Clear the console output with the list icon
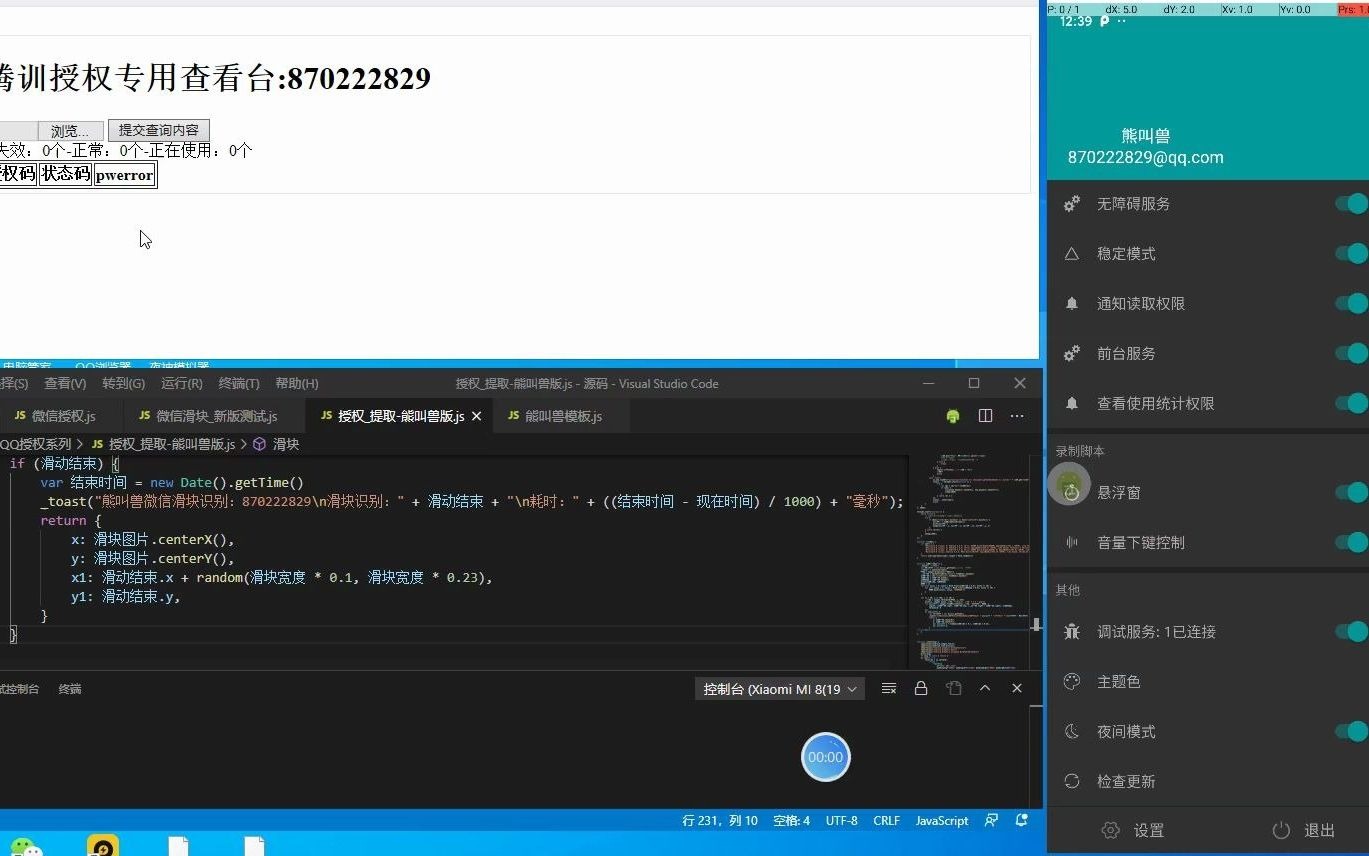Viewport: 1369px width, 856px height. (x=889, y=688)
